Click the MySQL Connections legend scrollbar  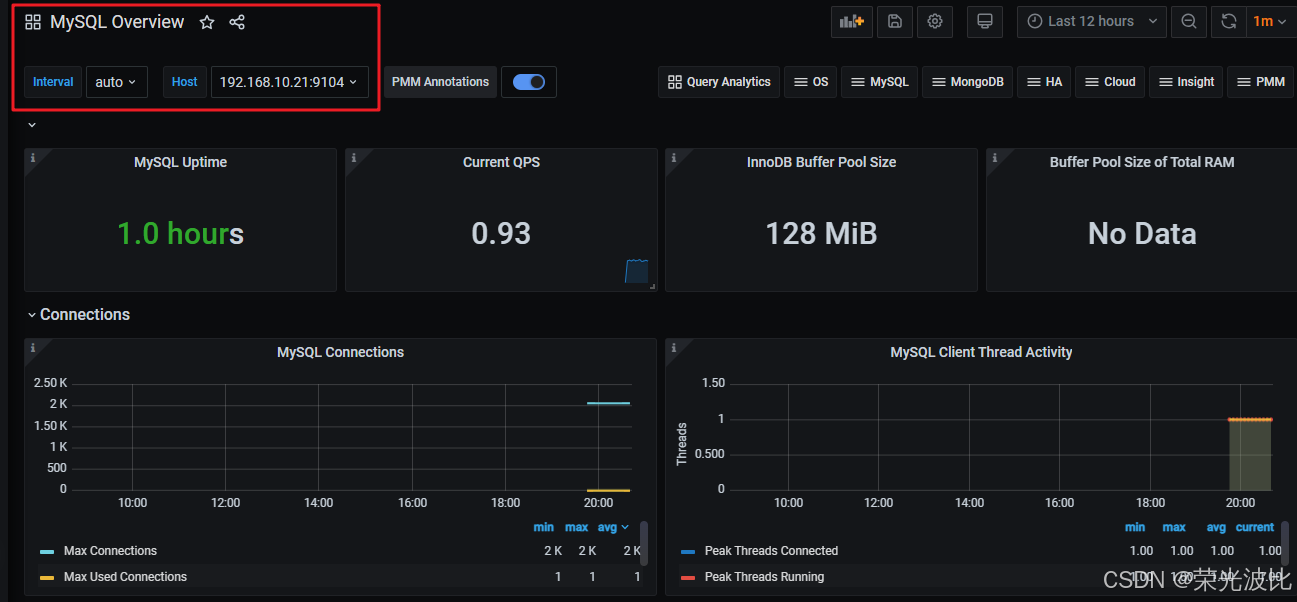click(x=644, y=543)
